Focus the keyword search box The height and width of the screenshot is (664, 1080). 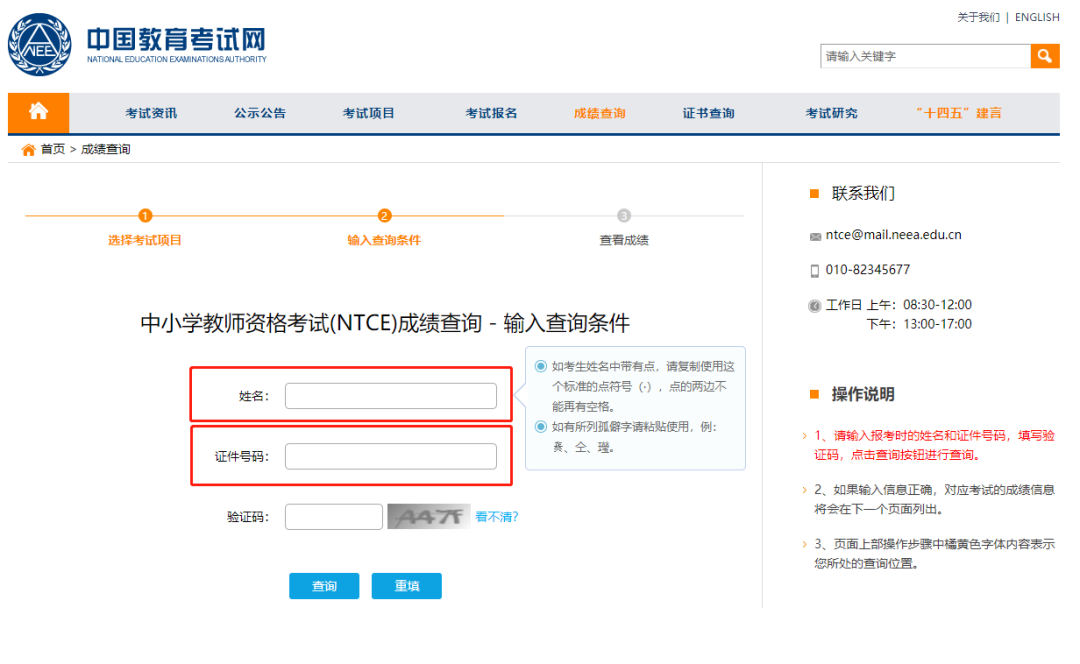(925, 56)
